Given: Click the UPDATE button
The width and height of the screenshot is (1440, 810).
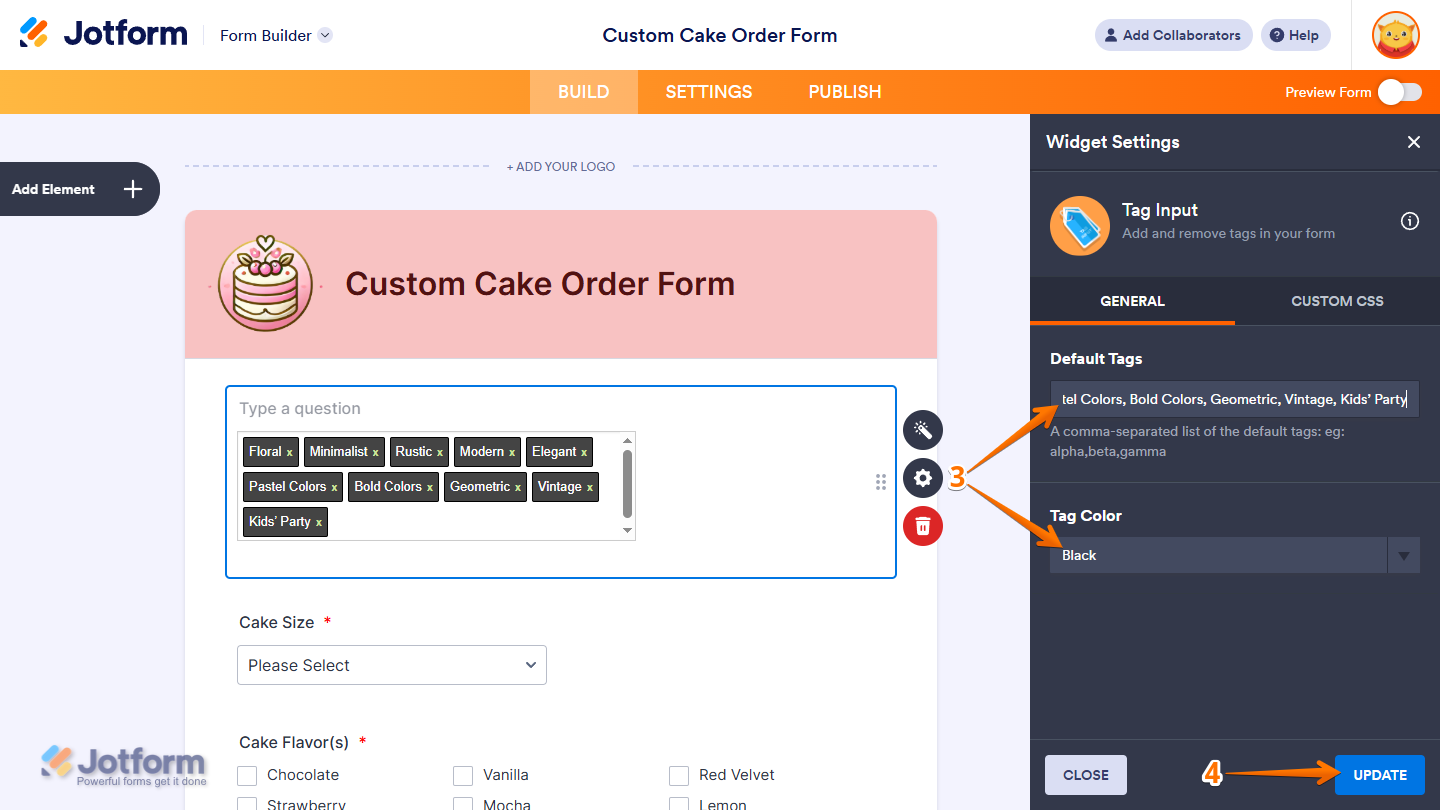Looking at the screenshot, I should click(x=1379, y=774).
